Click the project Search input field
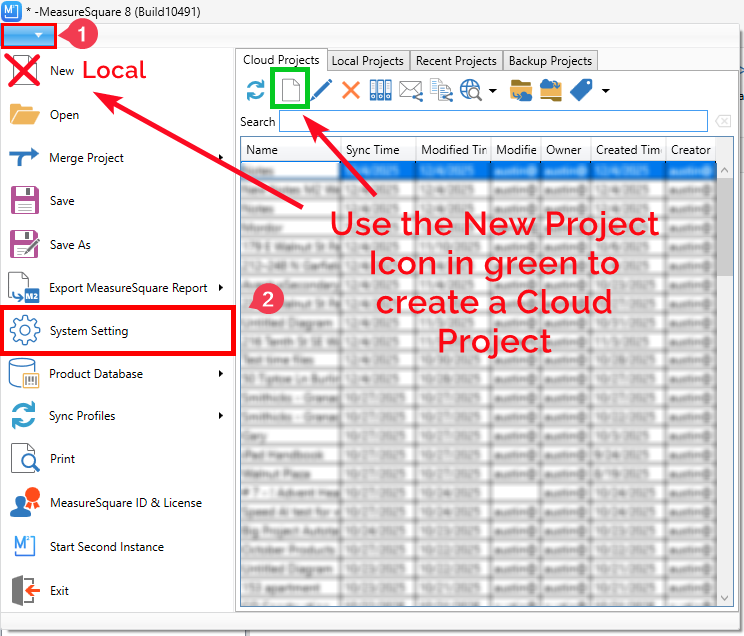This screenshot has width=744, height=636. coord(493,121)
